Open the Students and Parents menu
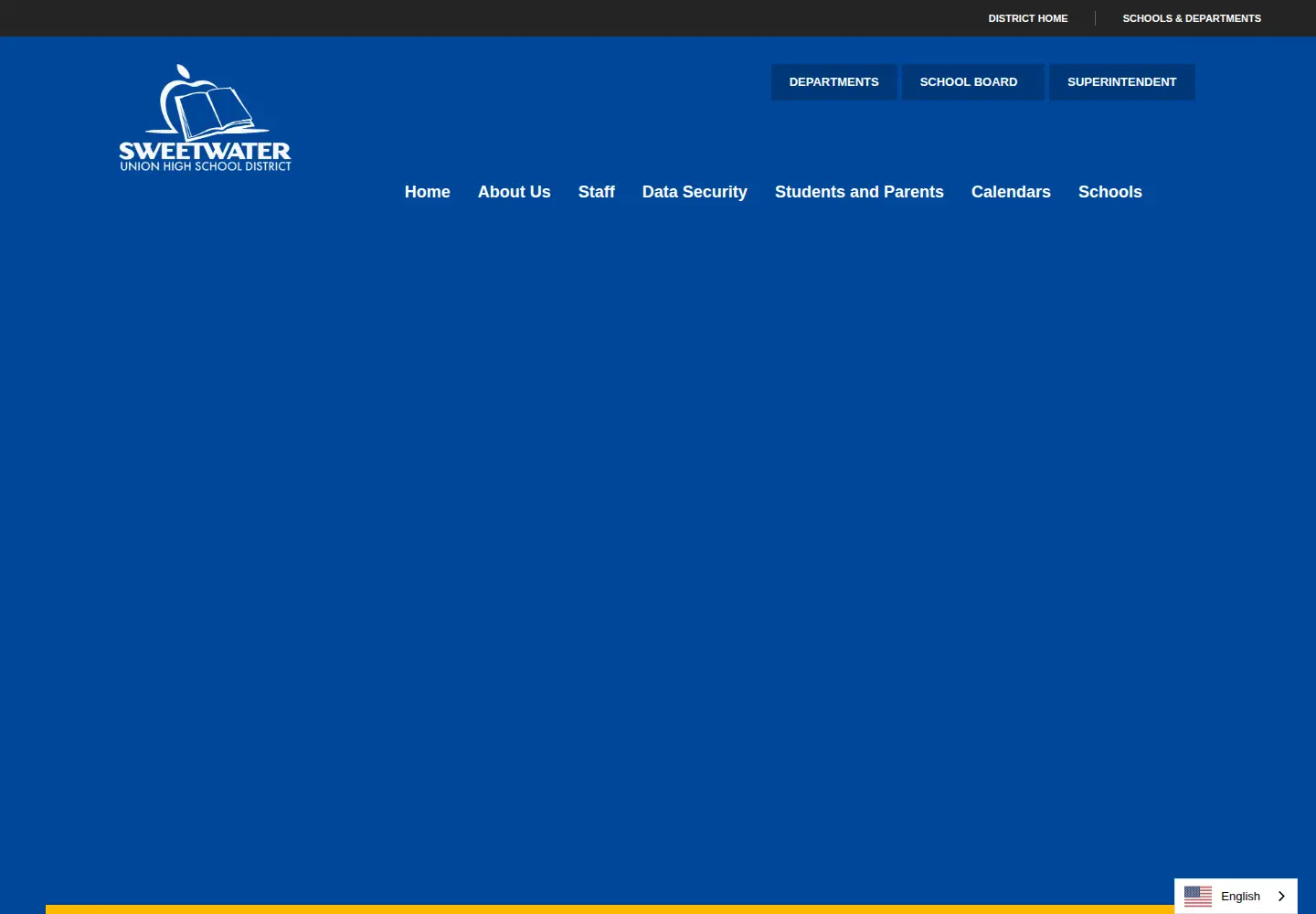Image resolution: width=1316 pixels, height=914 pixels. pos(859,192)
